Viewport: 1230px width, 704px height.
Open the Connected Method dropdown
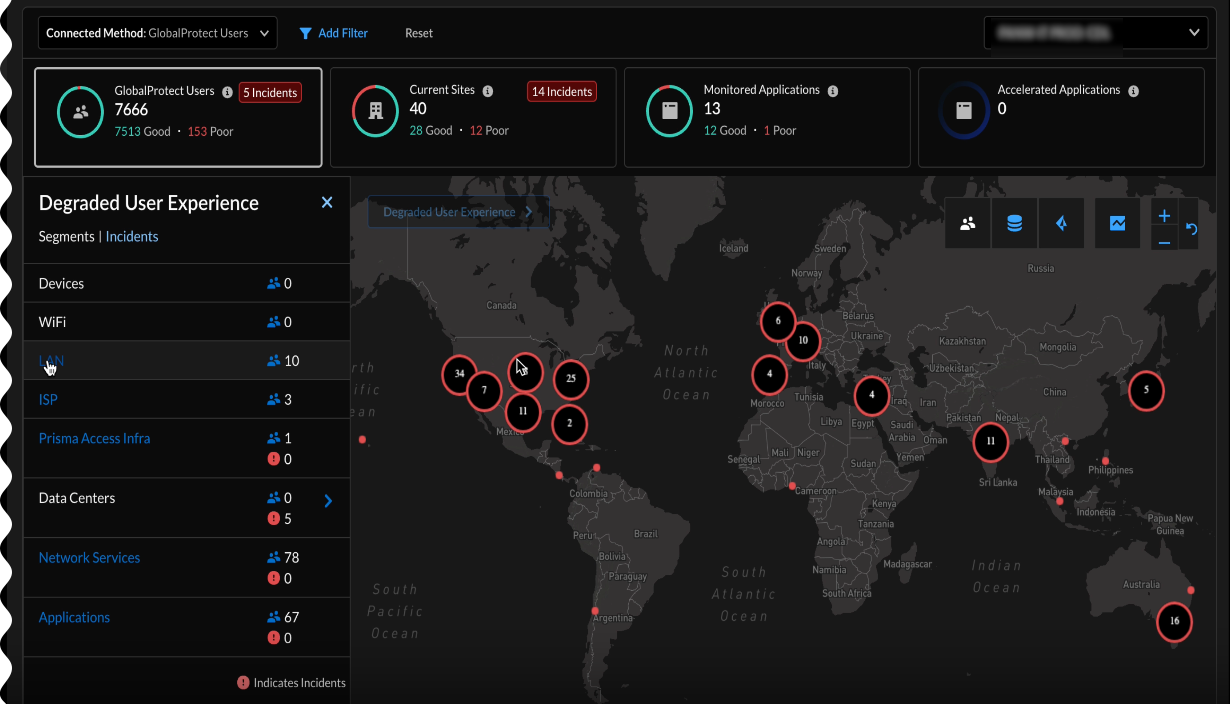tap(157, 33)
